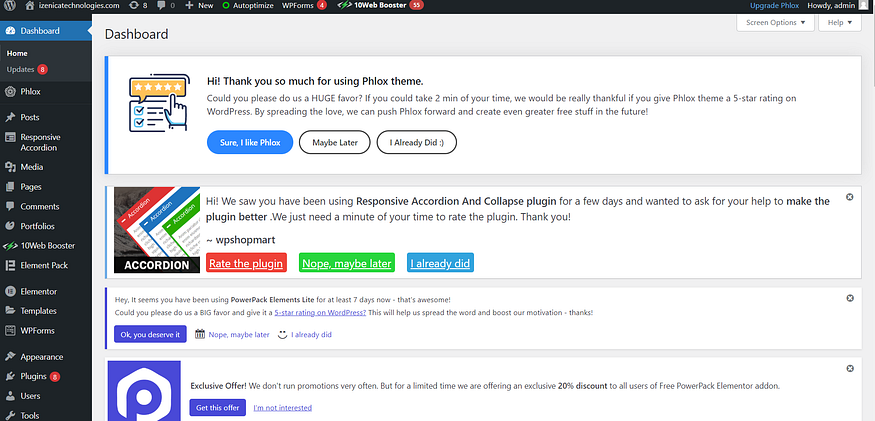Dismiss the PowerPack exclusive offer notice

[849, 369]
